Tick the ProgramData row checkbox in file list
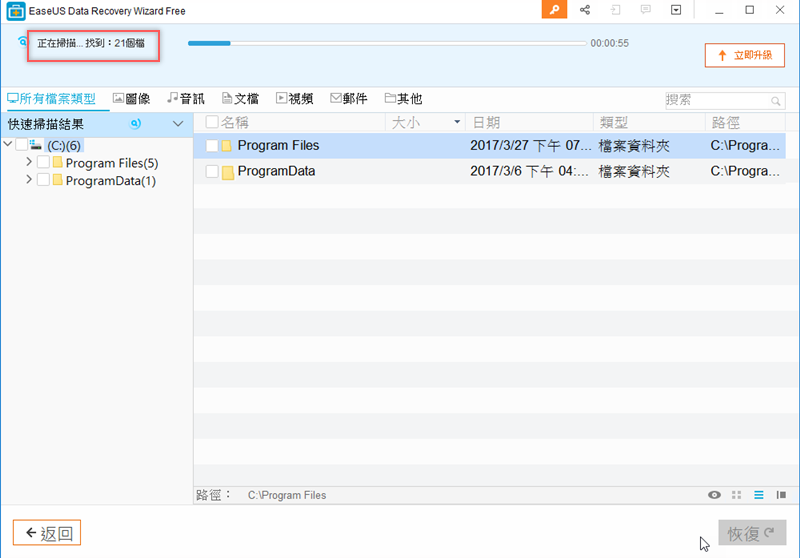The height and width of the screenshot is (558, 800). 212,172
